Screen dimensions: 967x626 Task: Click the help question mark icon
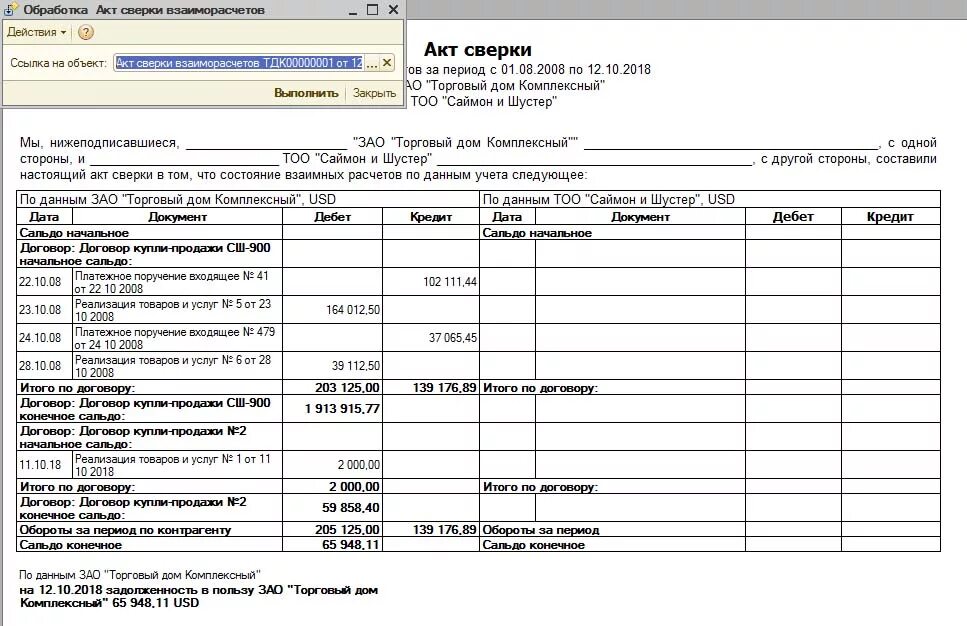click(86, 32)
